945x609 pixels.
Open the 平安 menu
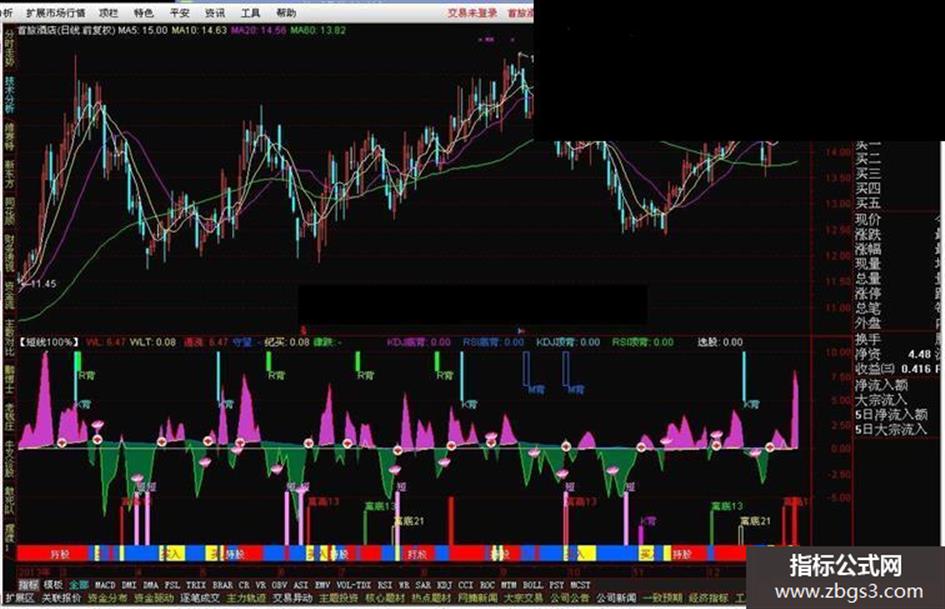tap(179, 13)
